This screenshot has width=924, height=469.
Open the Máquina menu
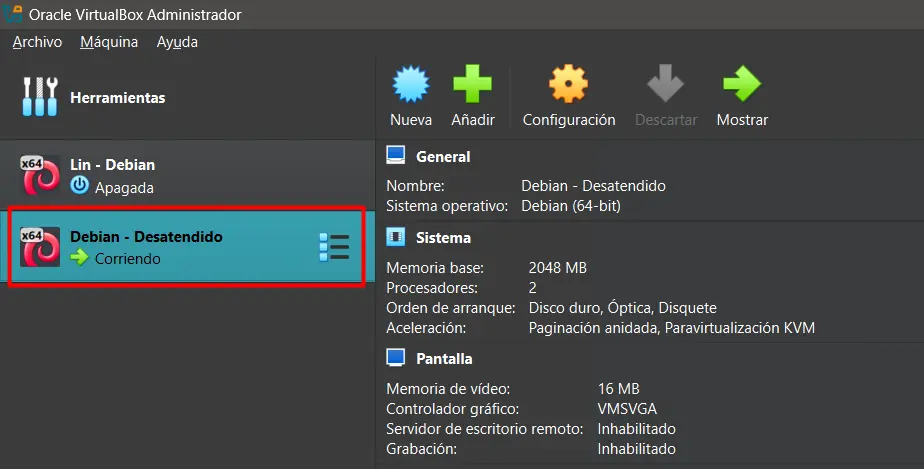click(109, 42)
